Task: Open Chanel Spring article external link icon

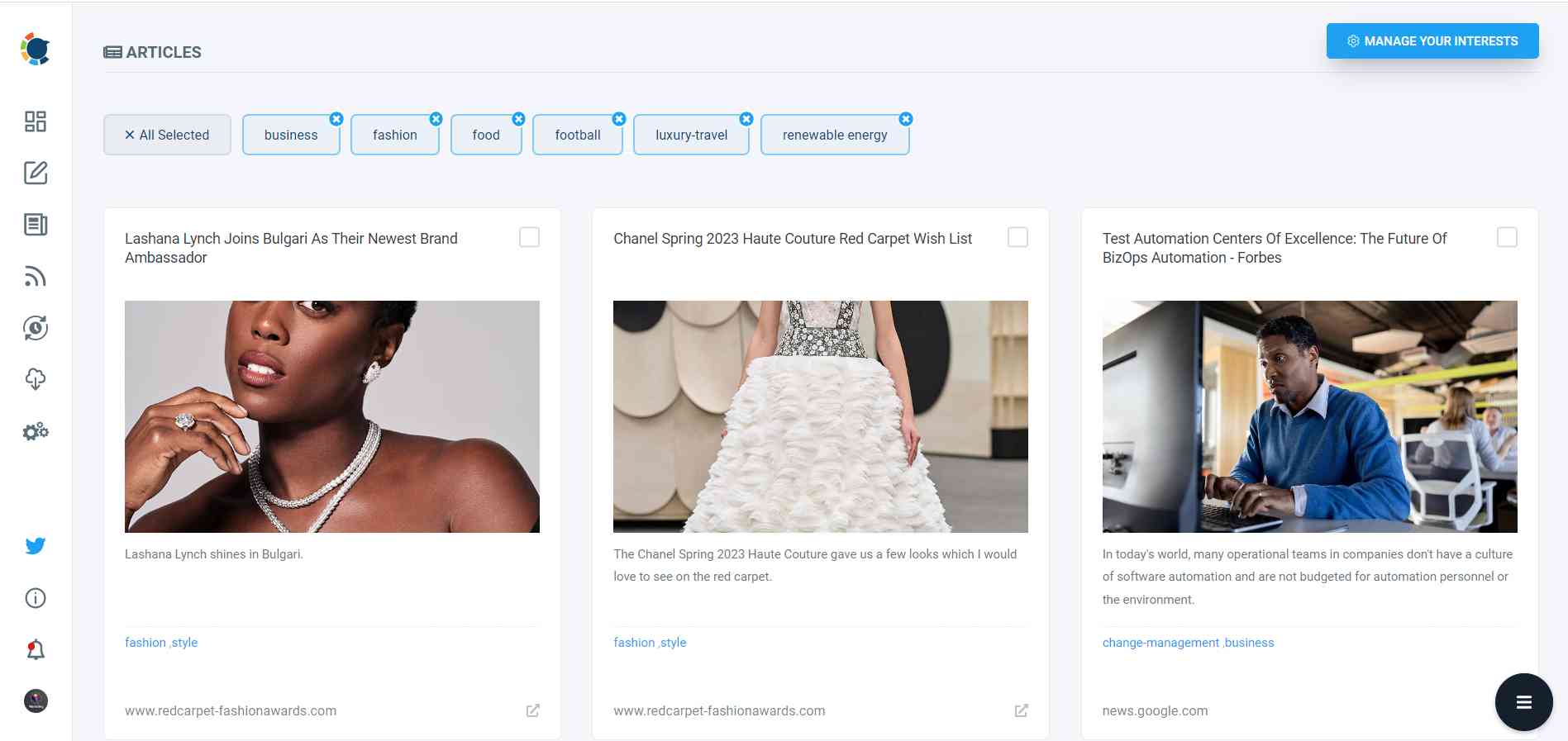Action: point(1022,710)
